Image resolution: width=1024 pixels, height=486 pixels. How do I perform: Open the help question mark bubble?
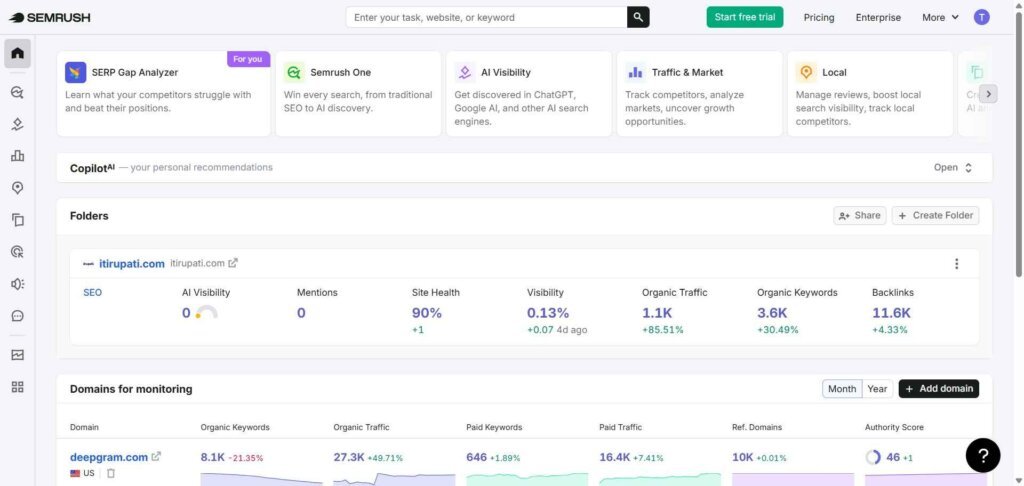(x=983, y=455)
